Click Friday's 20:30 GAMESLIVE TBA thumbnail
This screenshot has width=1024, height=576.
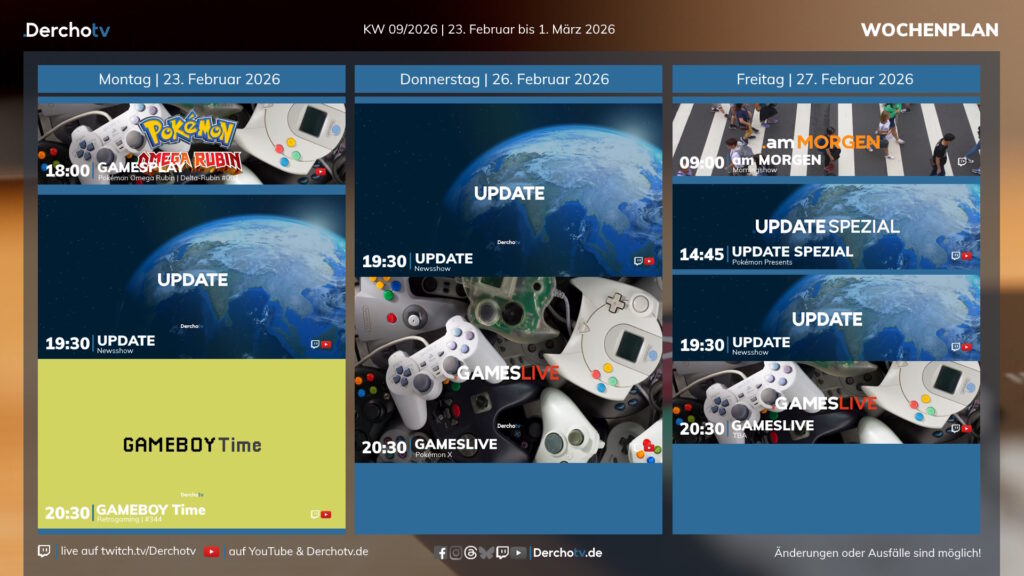click(x=826, y=402)
